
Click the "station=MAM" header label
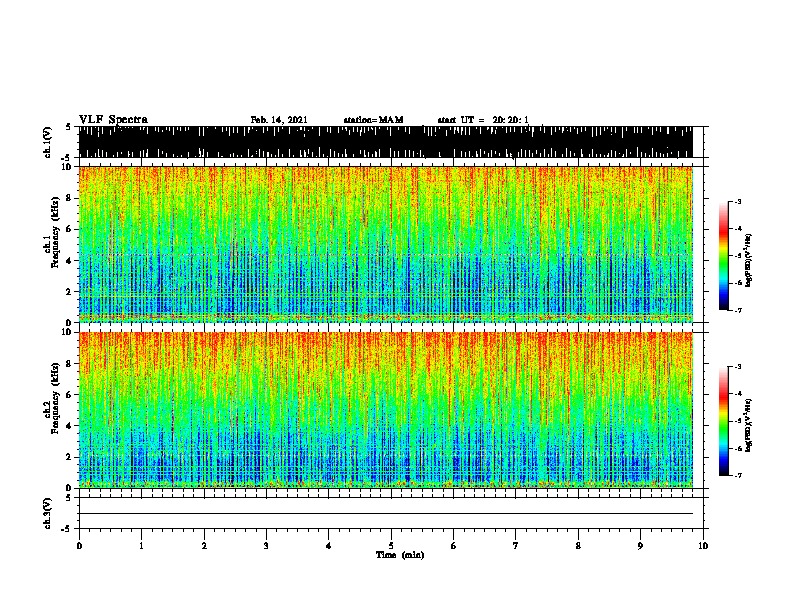[x=373, y=120]
